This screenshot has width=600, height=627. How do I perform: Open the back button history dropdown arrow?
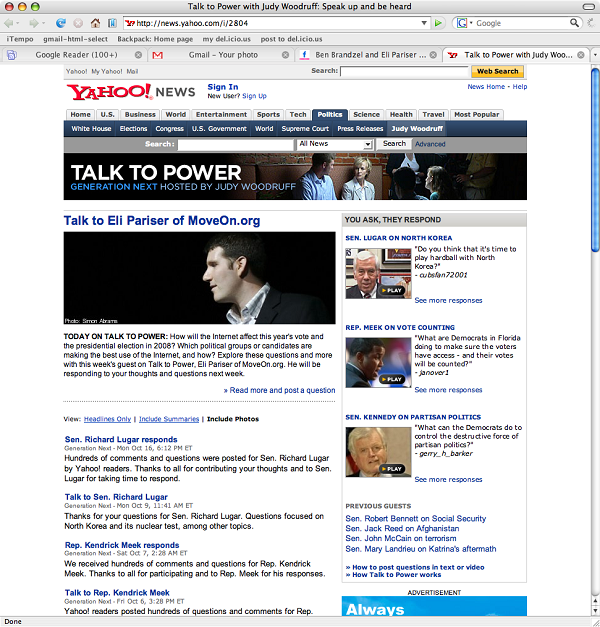click(x=18, y=23)
